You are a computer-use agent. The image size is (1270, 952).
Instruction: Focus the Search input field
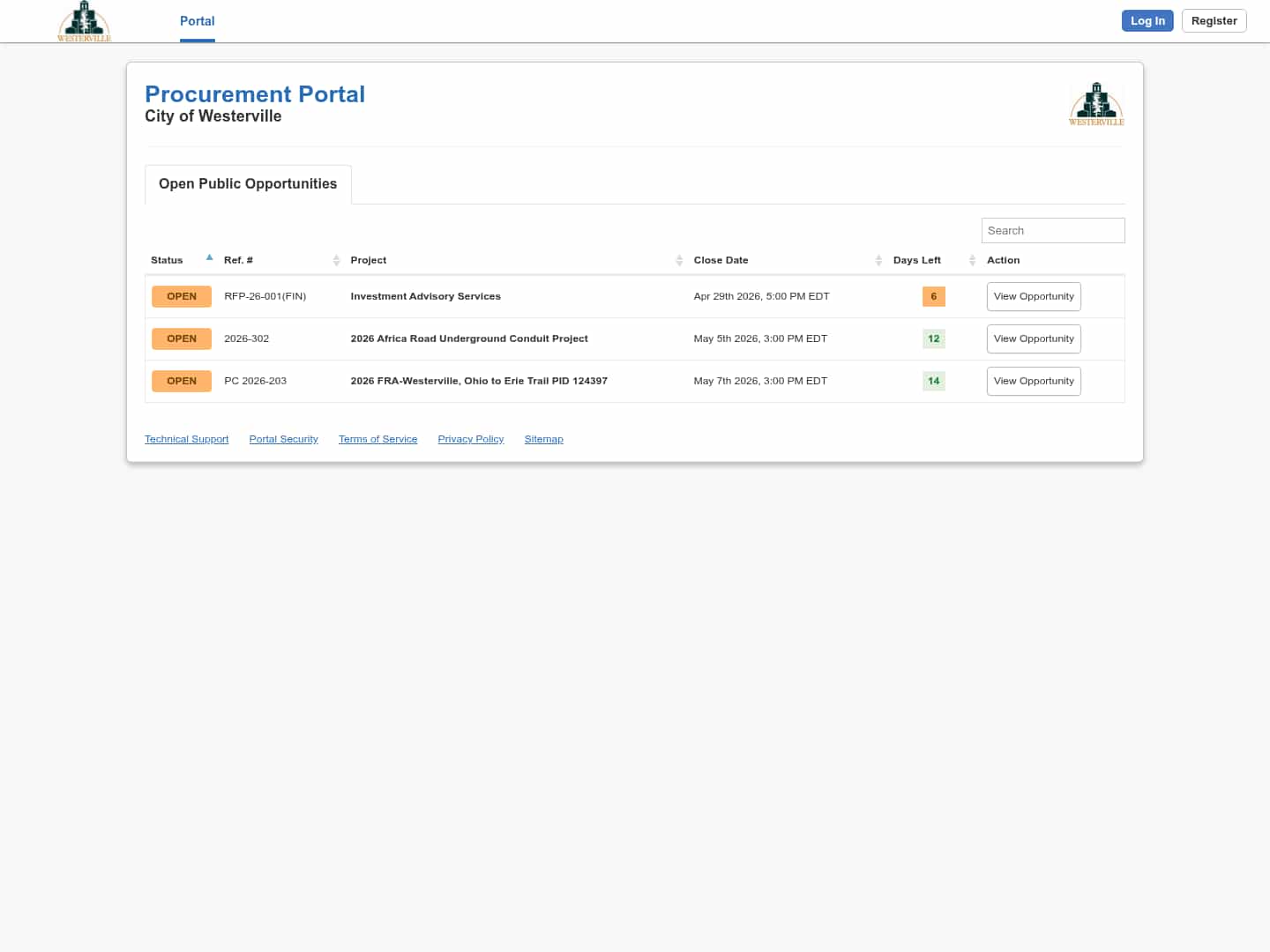coord(1052,231)
